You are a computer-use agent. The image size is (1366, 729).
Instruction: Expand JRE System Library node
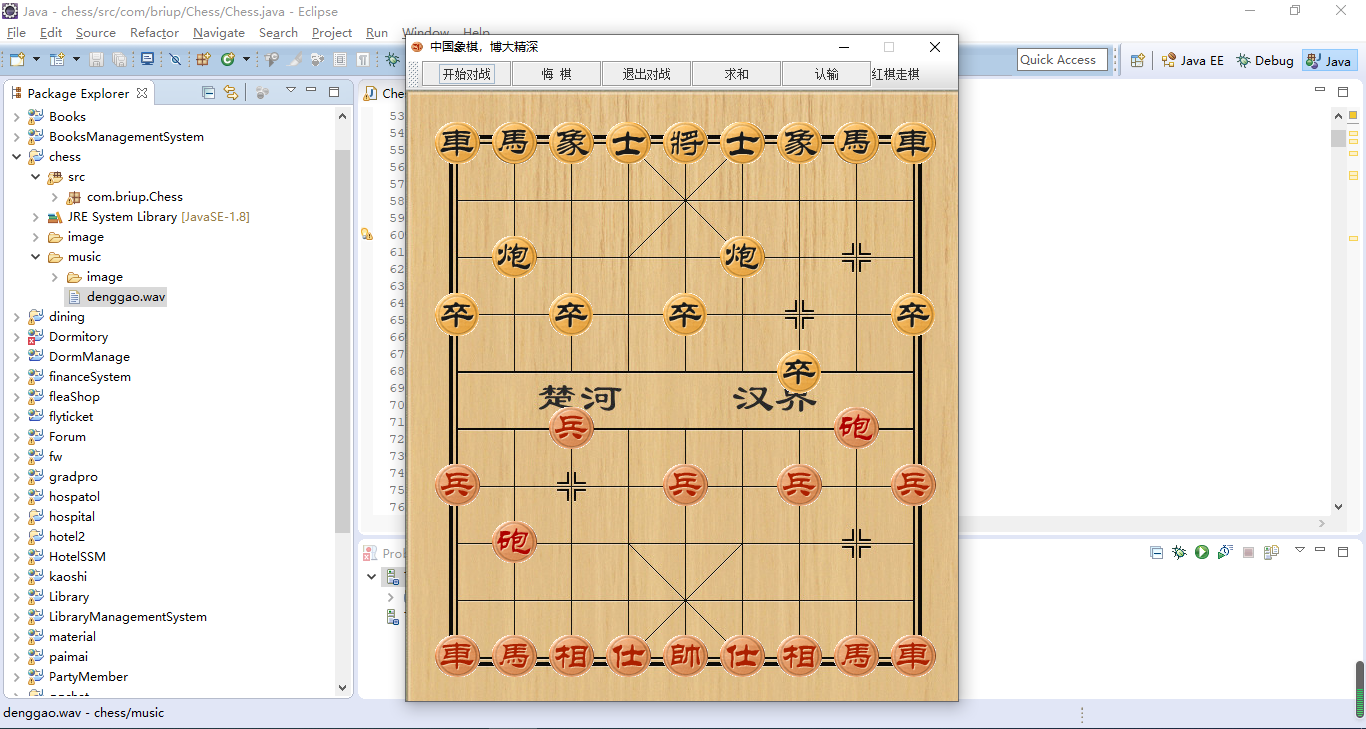coord(35,217)
